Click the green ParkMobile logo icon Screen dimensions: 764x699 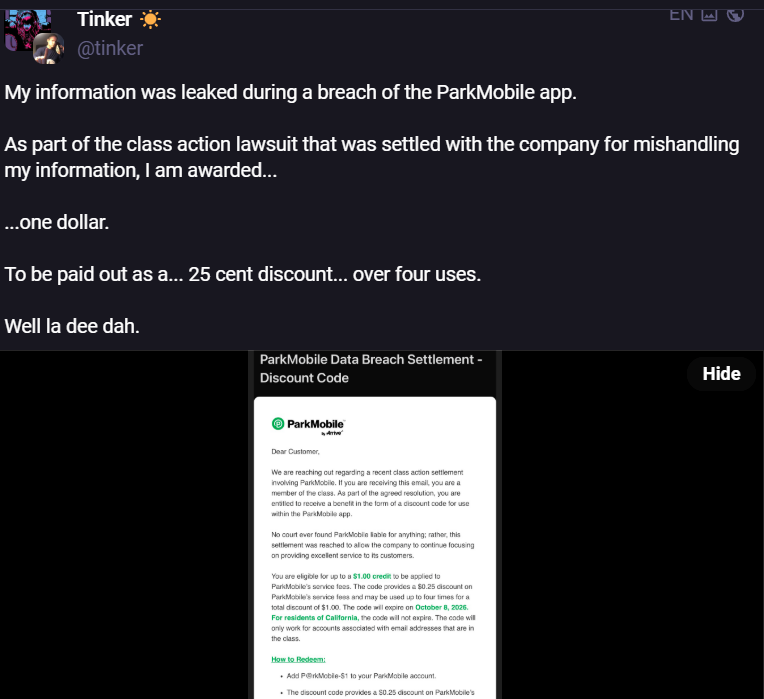[x=278, y=424]
